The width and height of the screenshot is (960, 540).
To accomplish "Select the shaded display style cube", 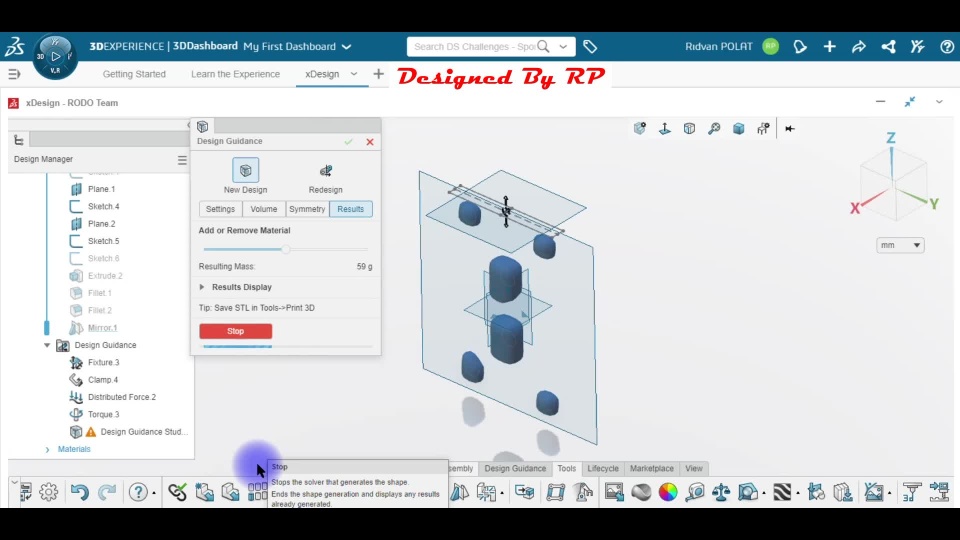I will tap(739, 129).
